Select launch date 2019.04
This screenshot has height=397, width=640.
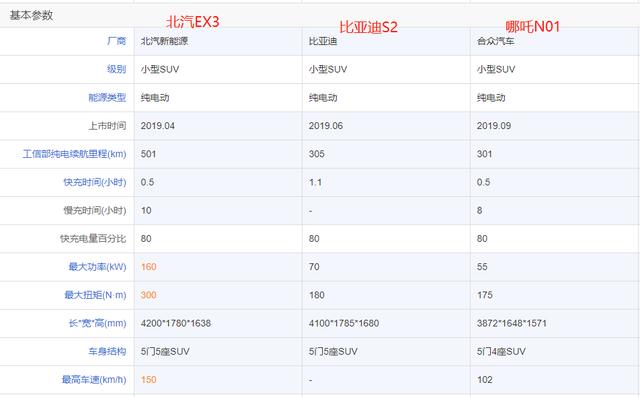tap(158, 126)
